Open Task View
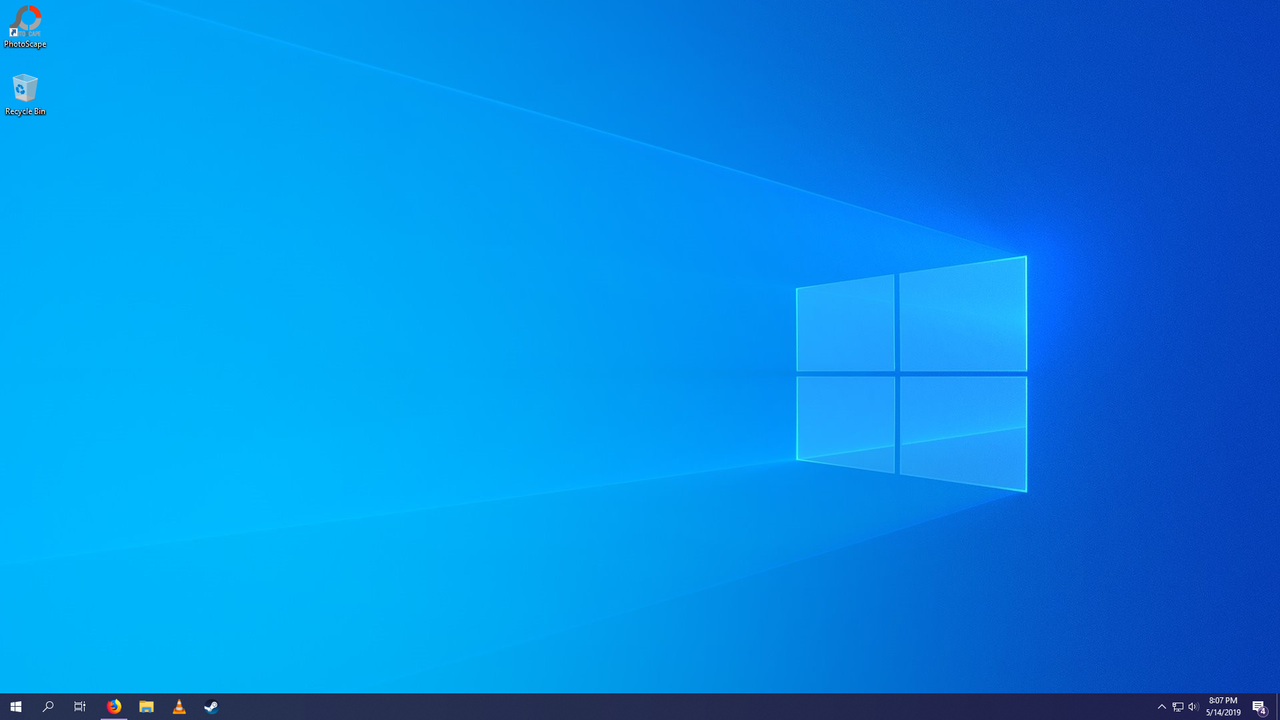This screenshot has height=720, width=1280. click(x=79, y=707)
